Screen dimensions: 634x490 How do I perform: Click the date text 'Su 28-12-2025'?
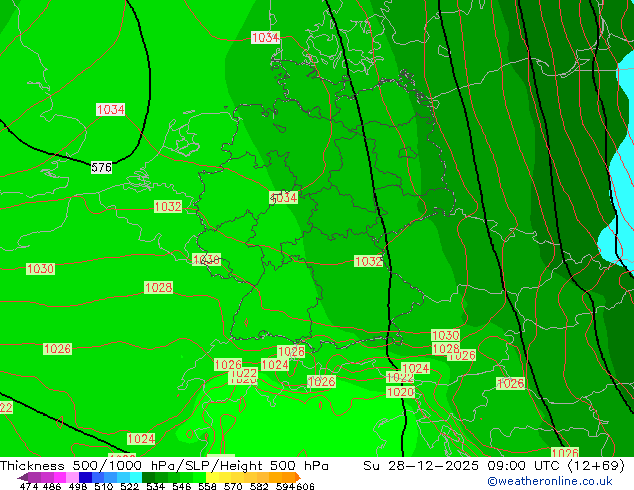421,465
